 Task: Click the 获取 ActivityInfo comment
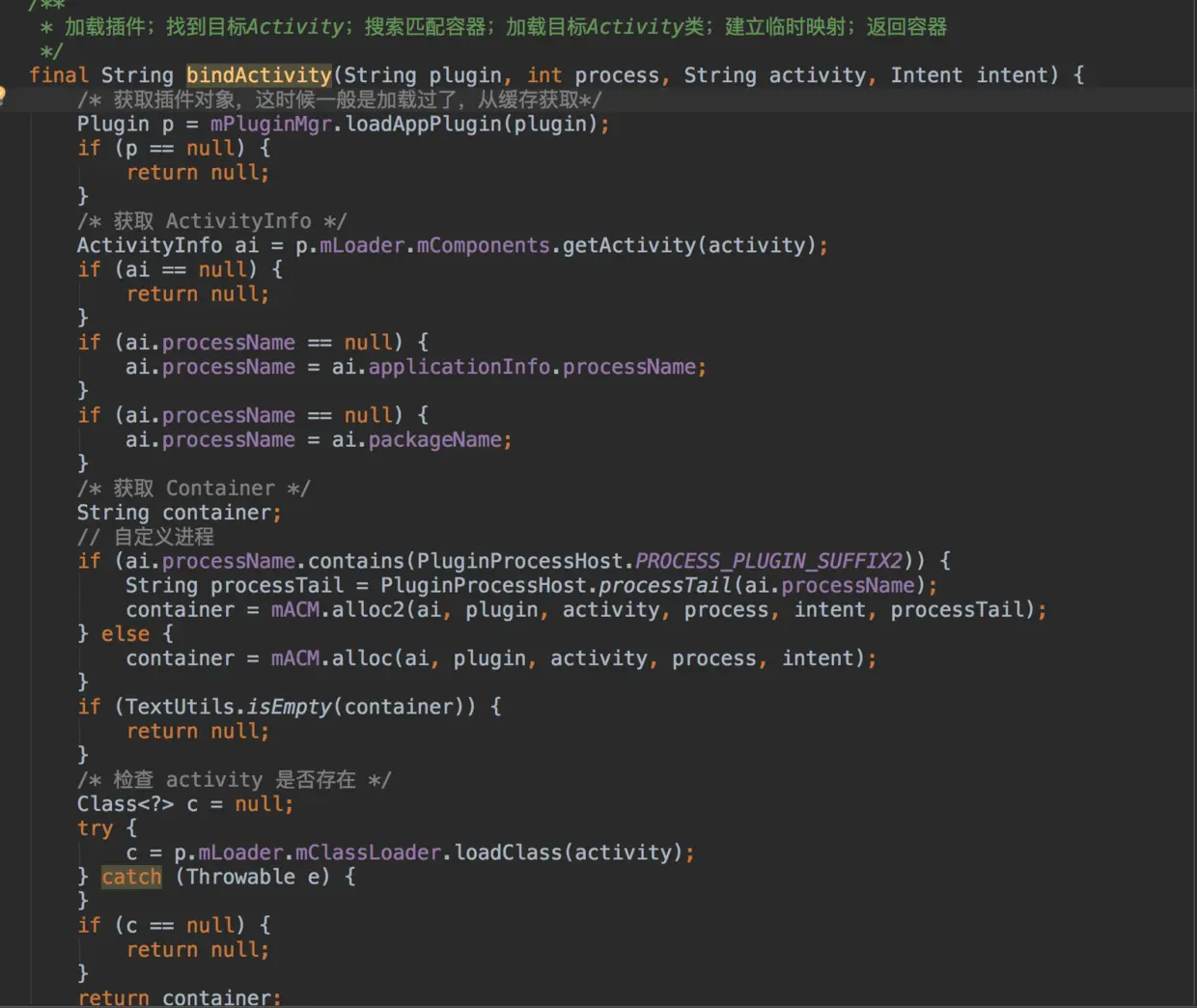pos(212,221)
